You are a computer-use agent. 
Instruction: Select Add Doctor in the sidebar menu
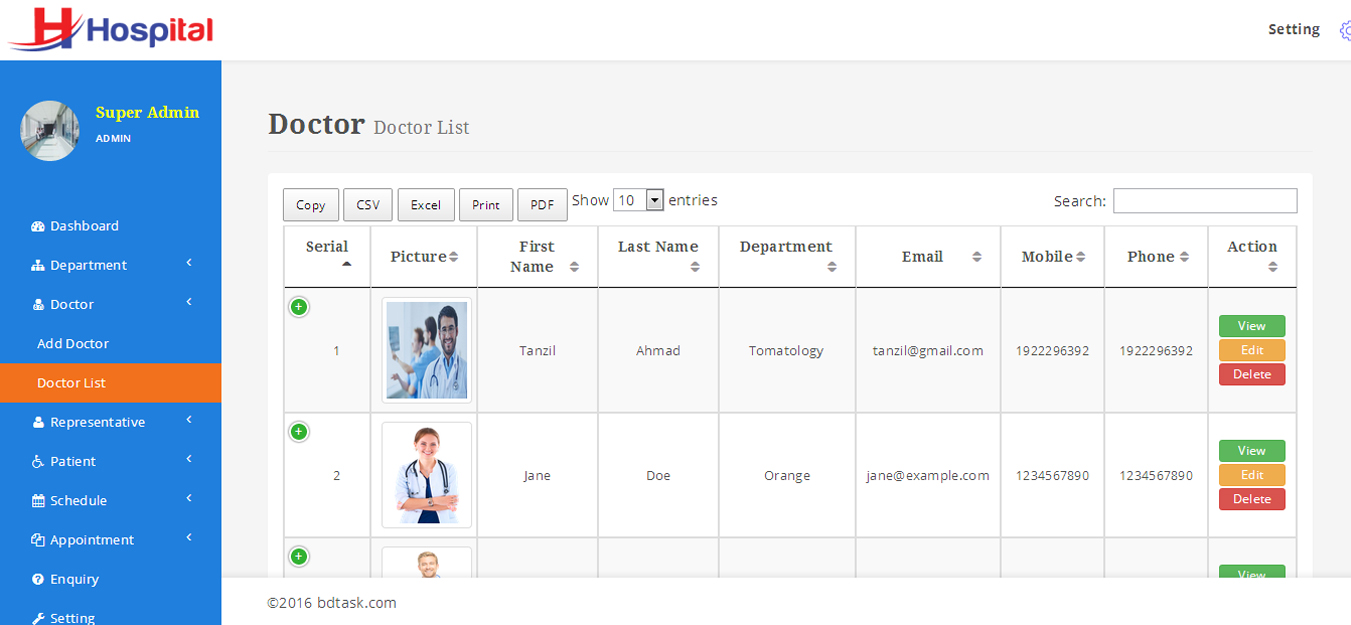(x=72, y=343)
